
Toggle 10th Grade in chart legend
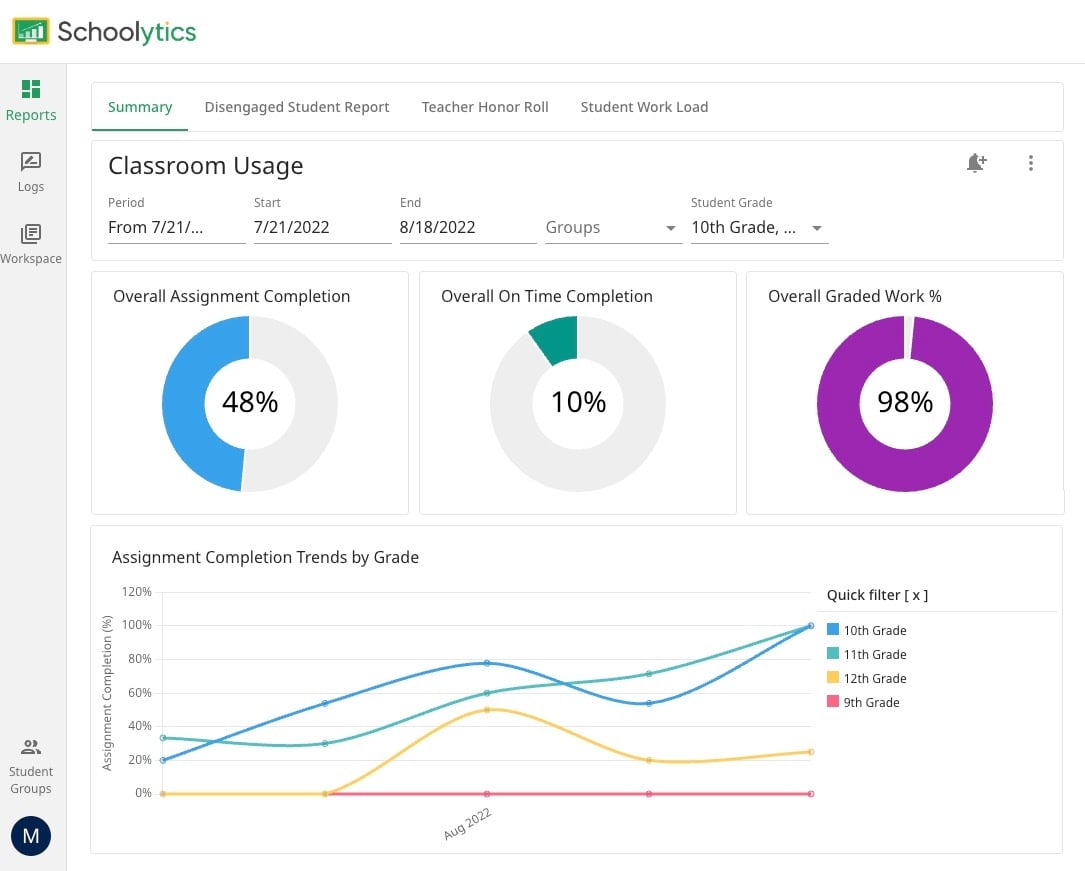click(866, 630)
